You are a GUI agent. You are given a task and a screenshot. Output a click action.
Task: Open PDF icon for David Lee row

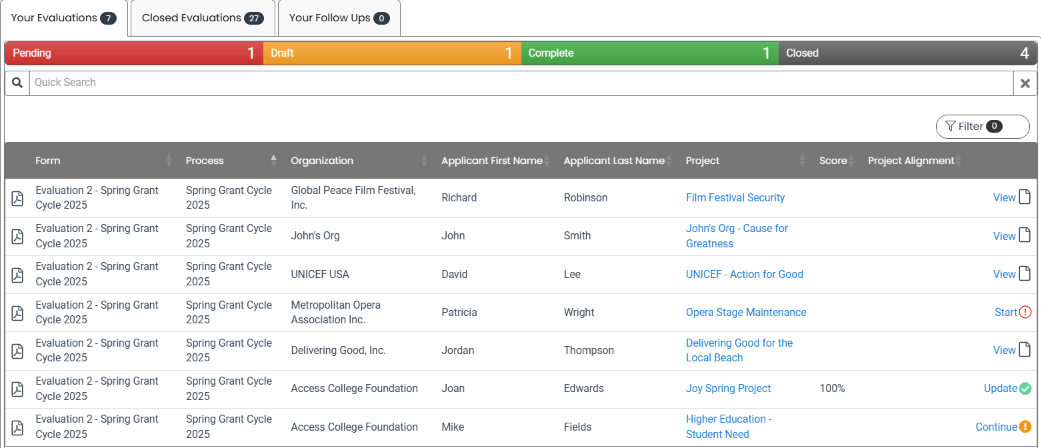pyautogui.click(x=18, y=274)
